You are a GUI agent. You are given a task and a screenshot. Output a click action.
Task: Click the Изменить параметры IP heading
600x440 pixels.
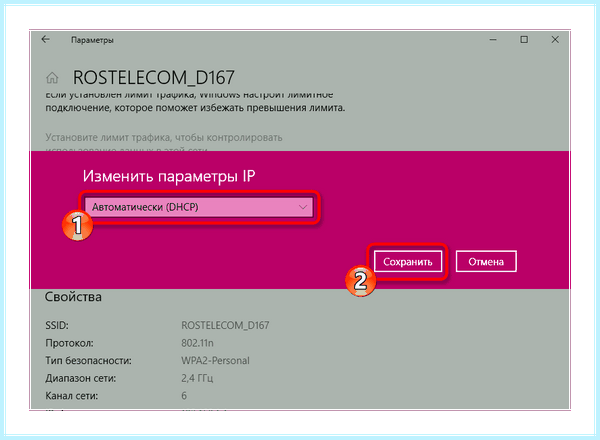click(x=169, y=176)
